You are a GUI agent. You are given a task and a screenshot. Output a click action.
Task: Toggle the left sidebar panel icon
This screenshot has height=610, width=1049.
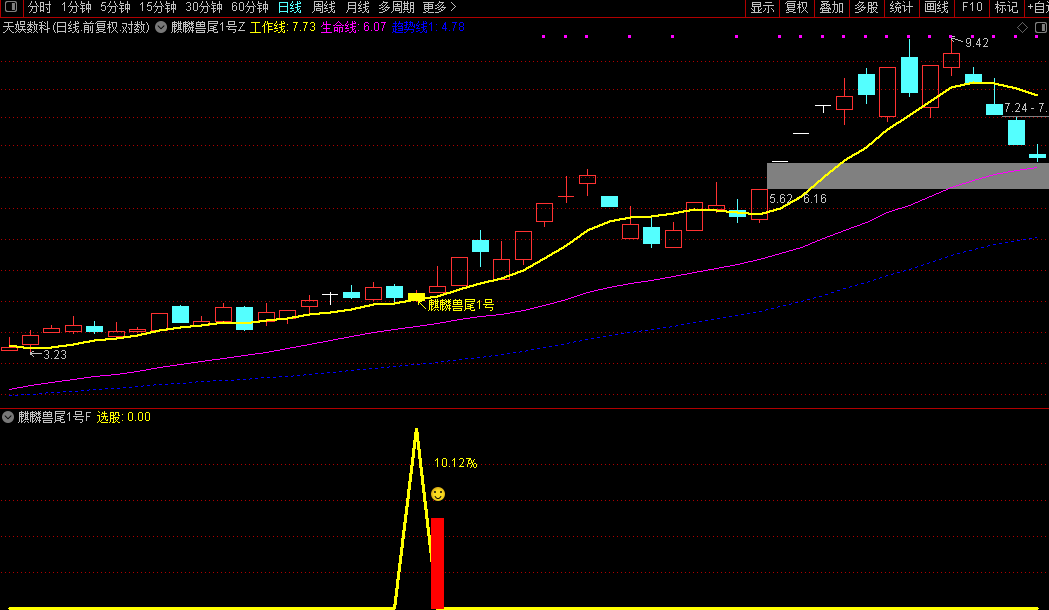[x=11, y=7]
